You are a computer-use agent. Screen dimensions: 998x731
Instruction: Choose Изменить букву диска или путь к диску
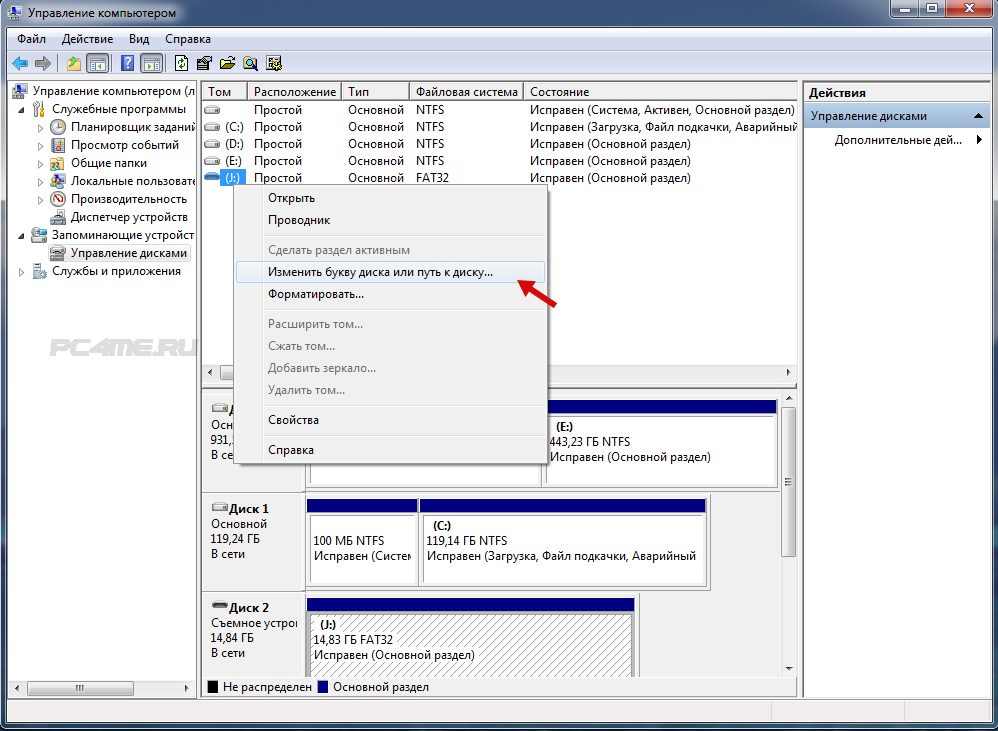[380, 272]
